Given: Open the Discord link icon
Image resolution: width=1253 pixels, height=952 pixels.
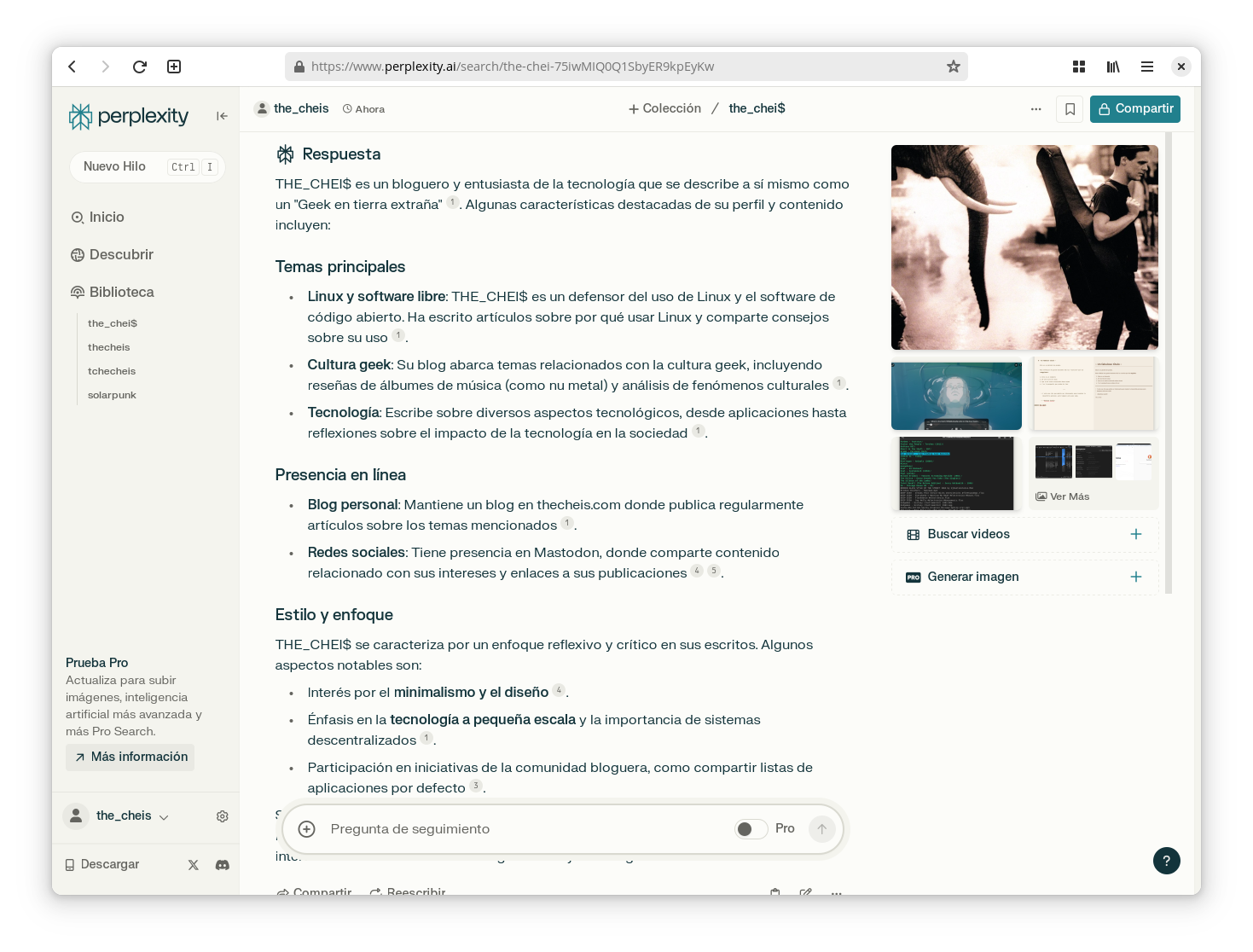Looking at the screenshot, I should 223,865.
